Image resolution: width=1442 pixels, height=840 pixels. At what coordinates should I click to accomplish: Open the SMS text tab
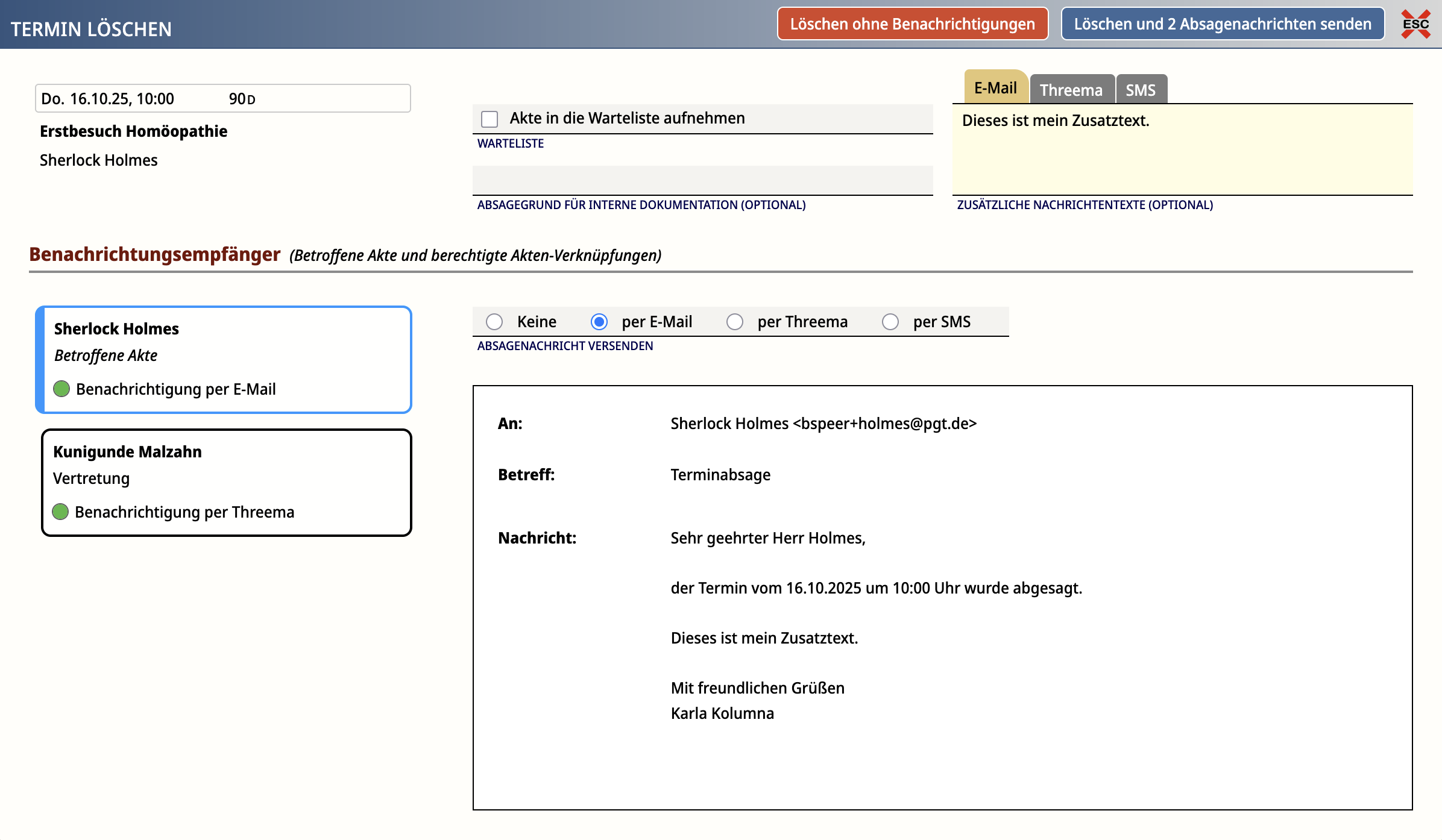click(x=1141, y=90)
